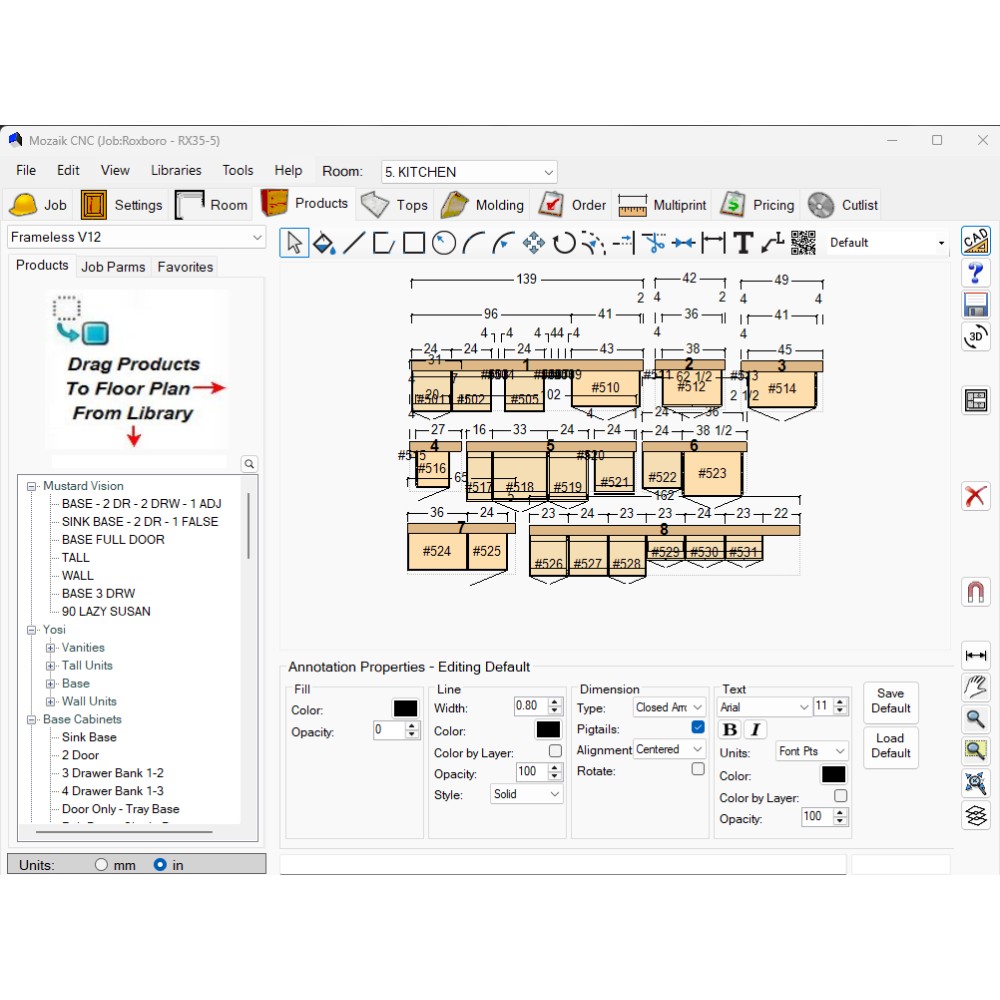
Task: Toggle the magnet snap icon
Action: coord(975,592)
